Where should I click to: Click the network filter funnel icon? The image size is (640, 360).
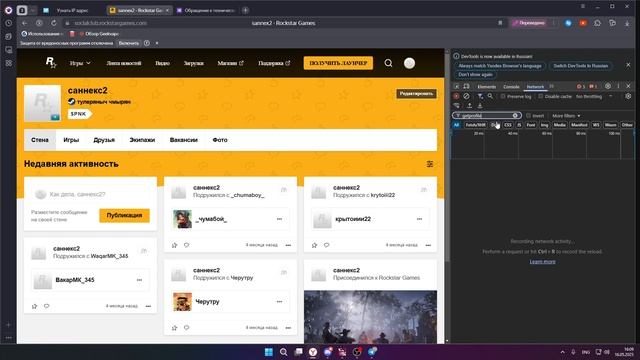pos(480,96)
